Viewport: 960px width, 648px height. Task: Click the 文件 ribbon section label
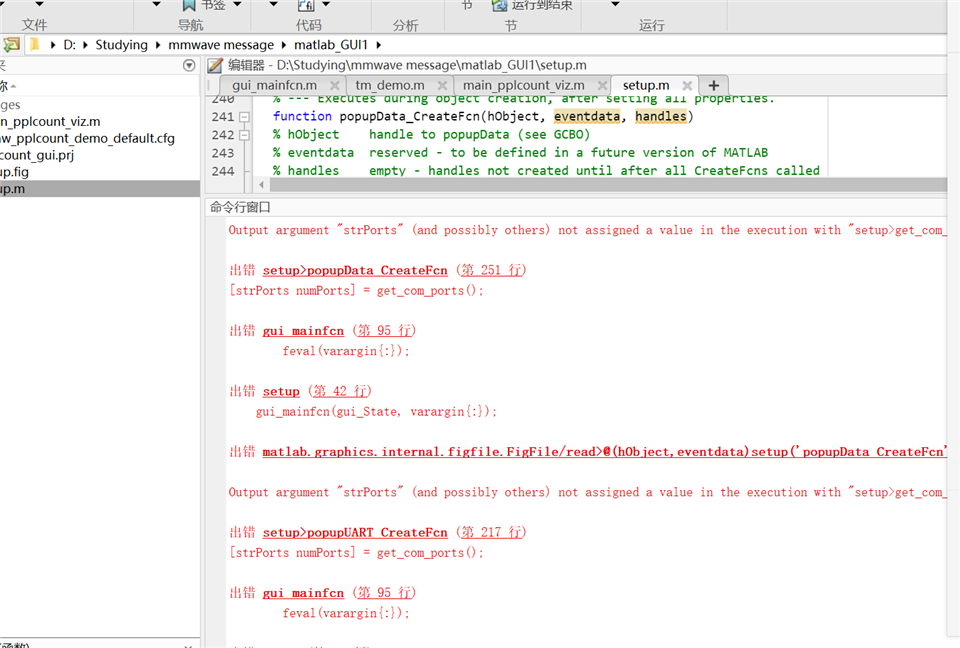[x=34, y=25]
